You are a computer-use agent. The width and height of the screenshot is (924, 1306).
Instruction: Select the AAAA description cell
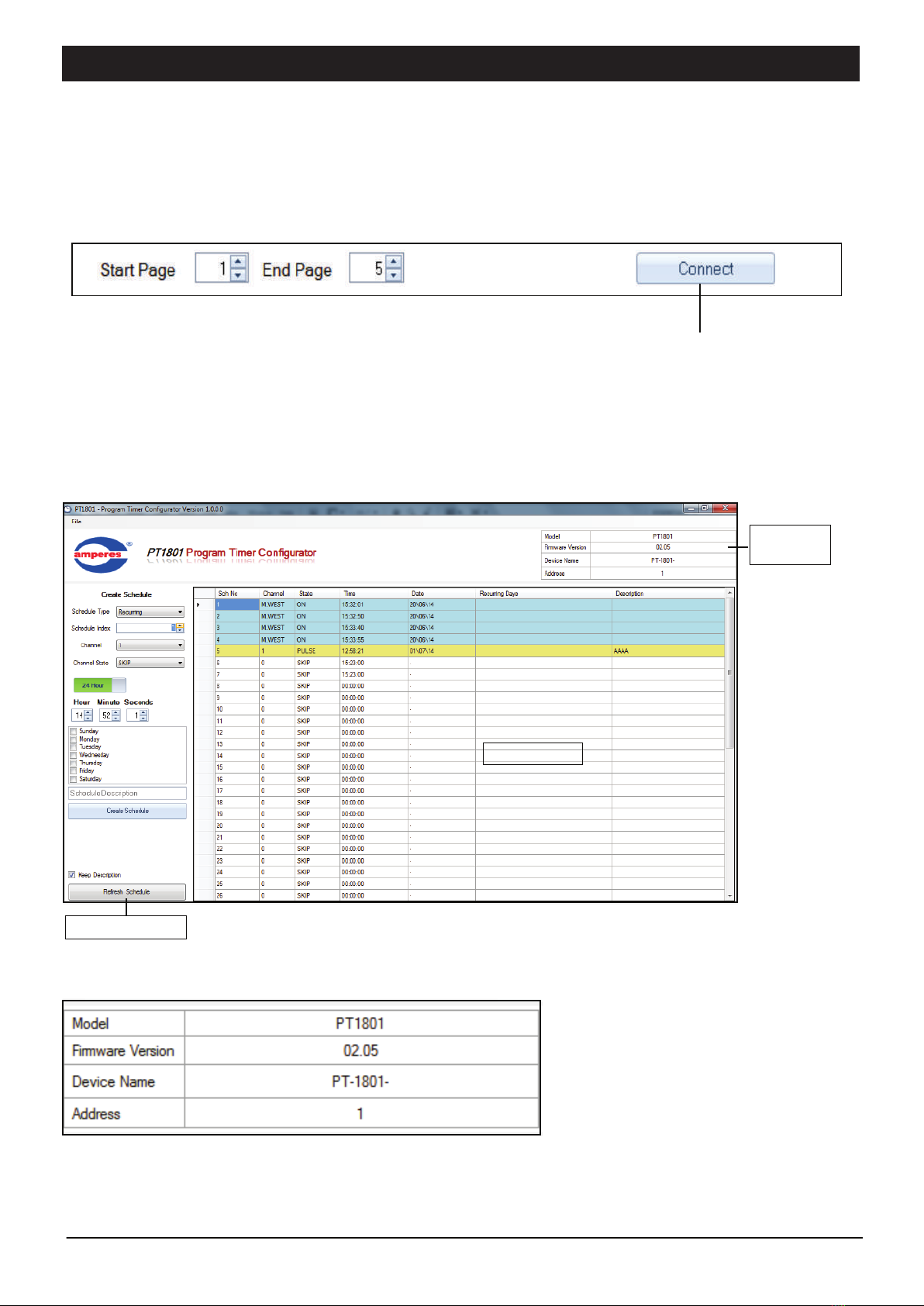[x=668, y=651]
